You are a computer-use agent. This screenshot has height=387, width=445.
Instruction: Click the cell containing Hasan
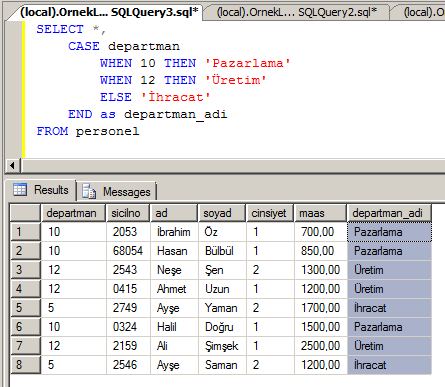coord(174,251)
